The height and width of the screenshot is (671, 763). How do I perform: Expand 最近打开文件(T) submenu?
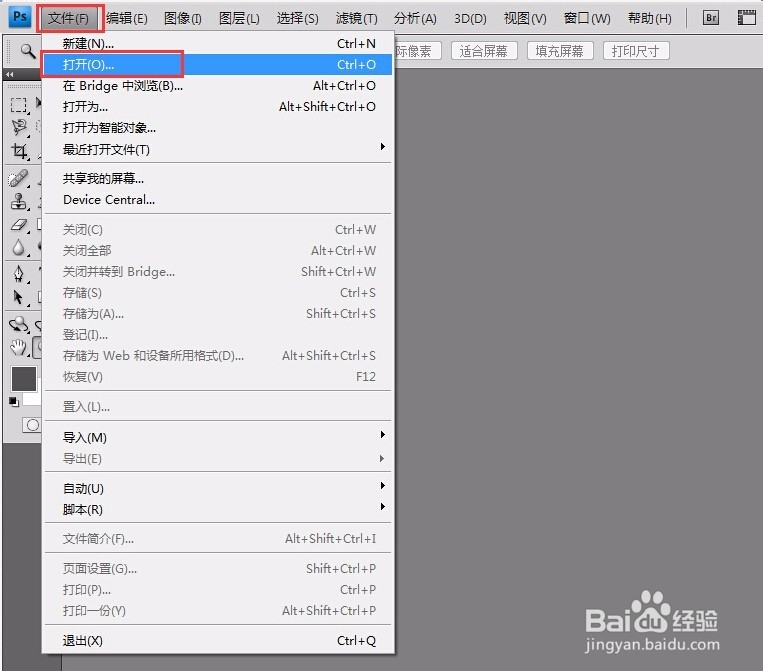[218, 149]
